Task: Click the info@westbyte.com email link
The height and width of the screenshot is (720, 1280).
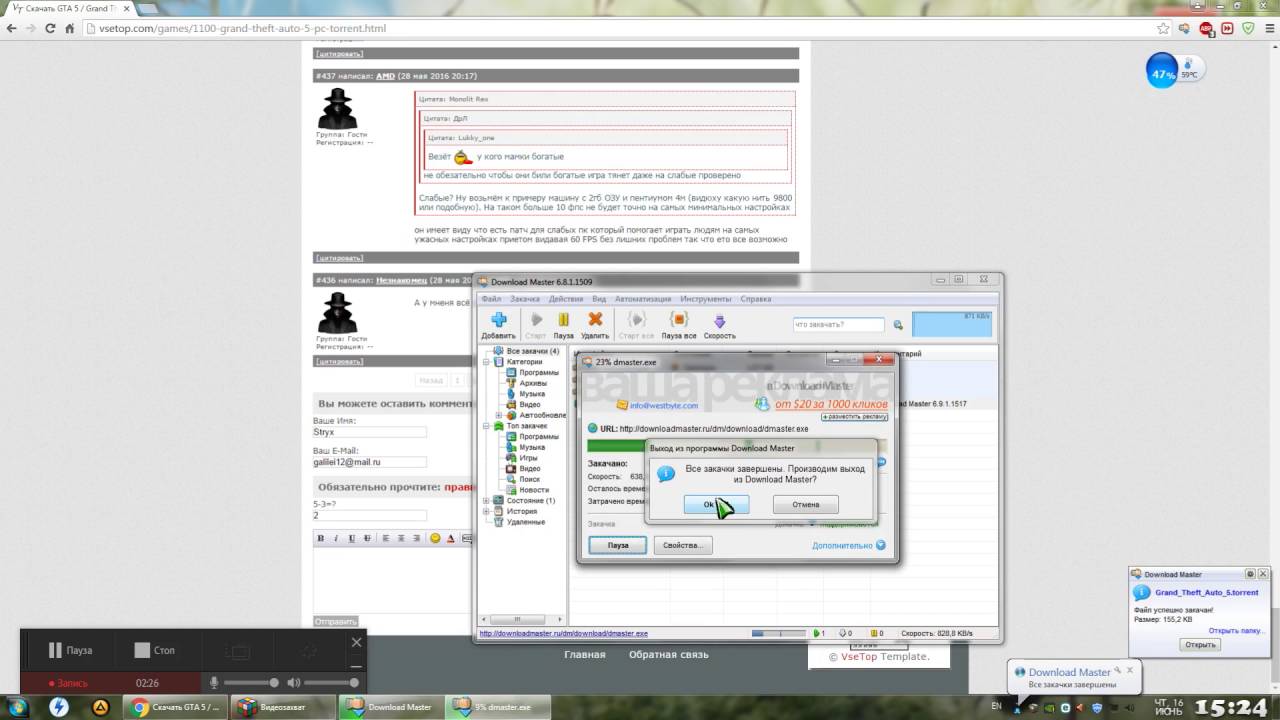Action: pyautogui.click(x=664, y=405)
